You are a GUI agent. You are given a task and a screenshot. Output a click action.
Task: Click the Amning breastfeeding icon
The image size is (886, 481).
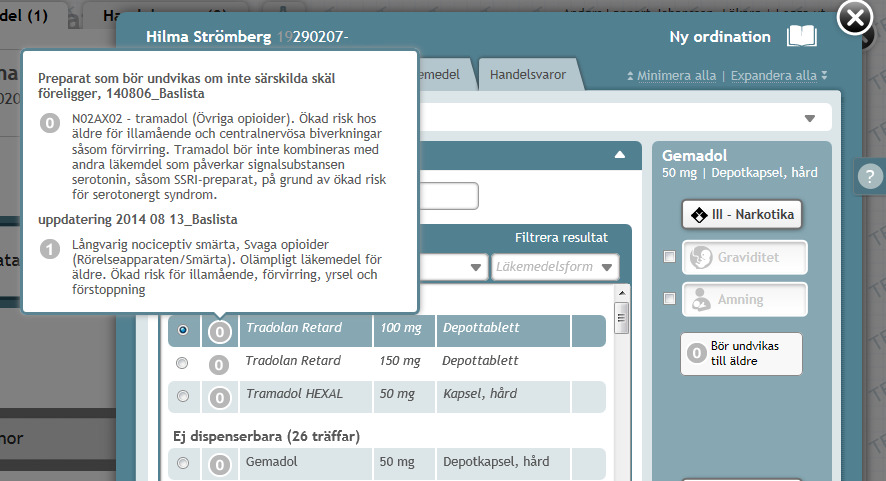(x=701, y=299)
